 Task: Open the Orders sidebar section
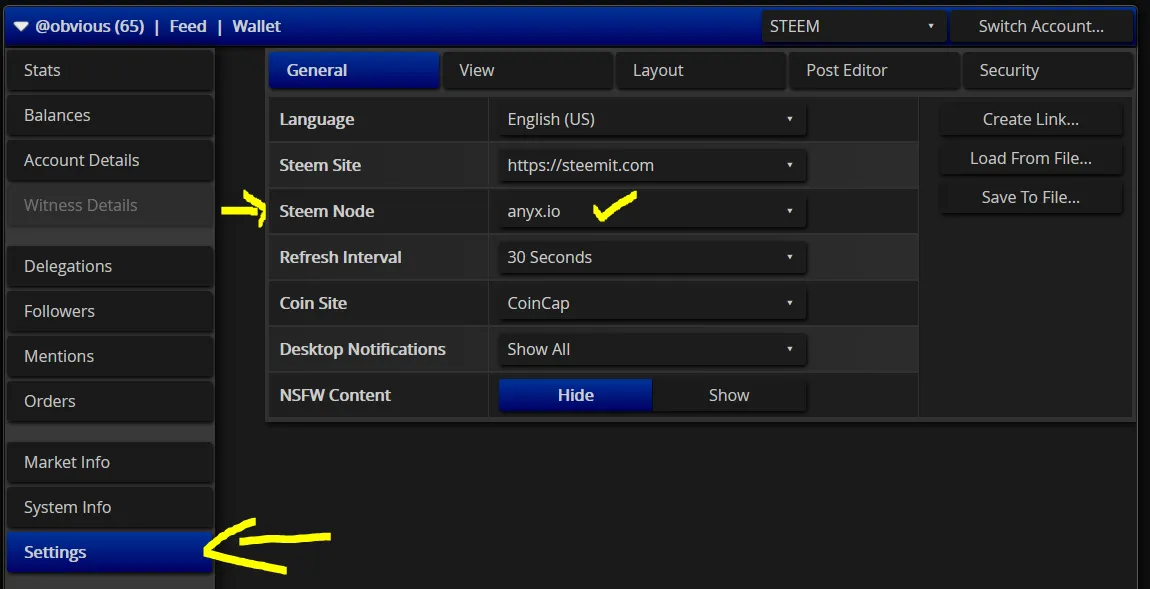[x=110, y=400]
